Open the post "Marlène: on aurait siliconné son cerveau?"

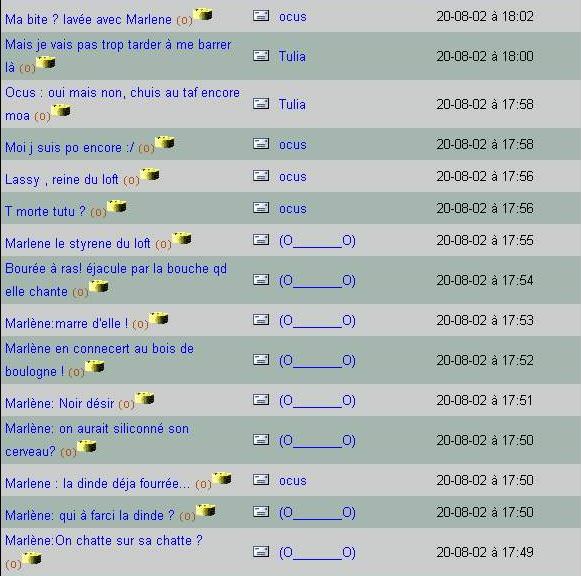[x=97, y=440]
